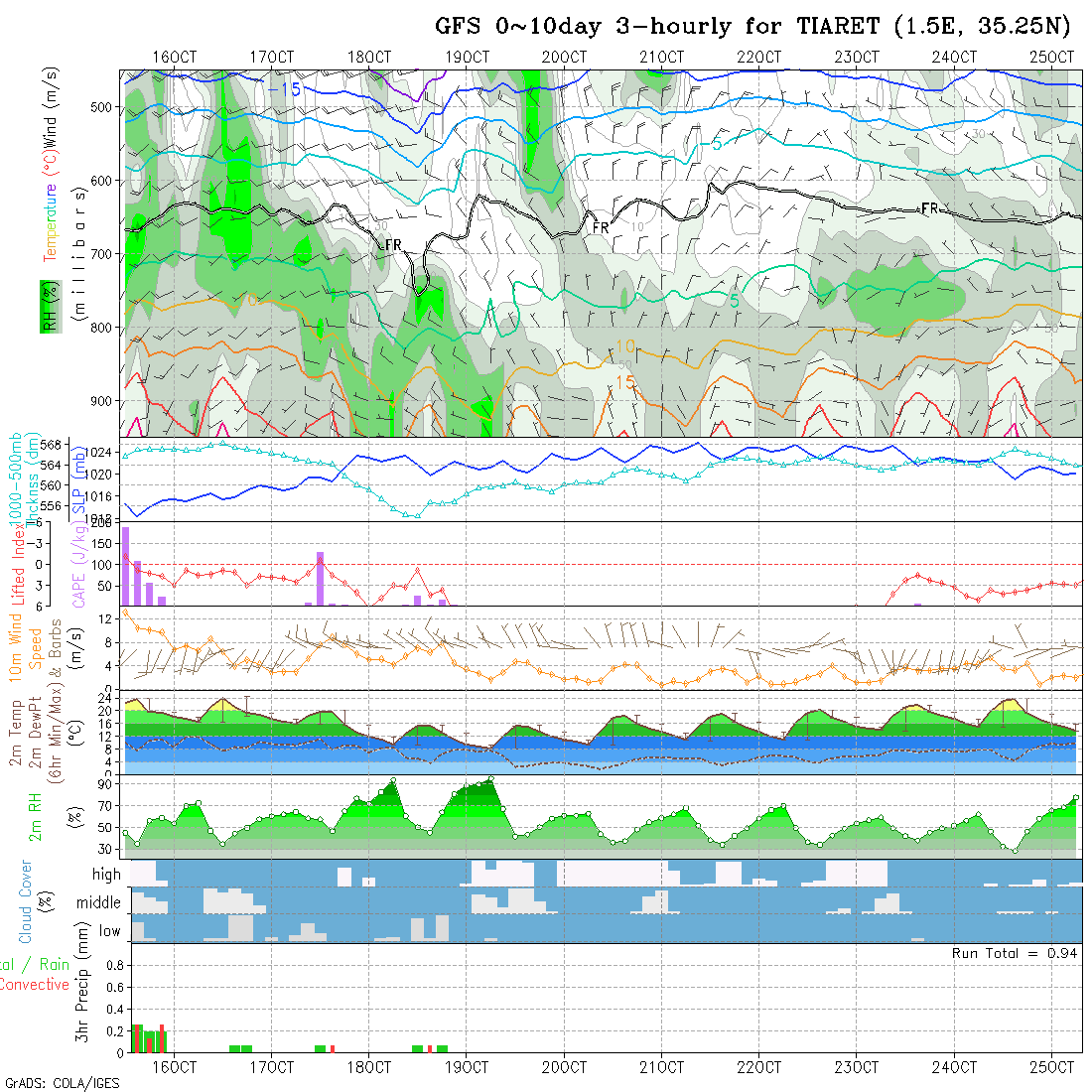Viewport: 1092px width, 1092px height.
Task: Click the 'high' cloud cover row label
Action: 106,875
